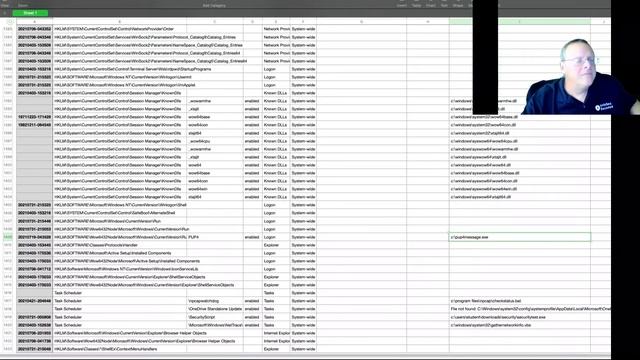Select the npcap checkstatus.bat path cell

[x=520, y=301]
